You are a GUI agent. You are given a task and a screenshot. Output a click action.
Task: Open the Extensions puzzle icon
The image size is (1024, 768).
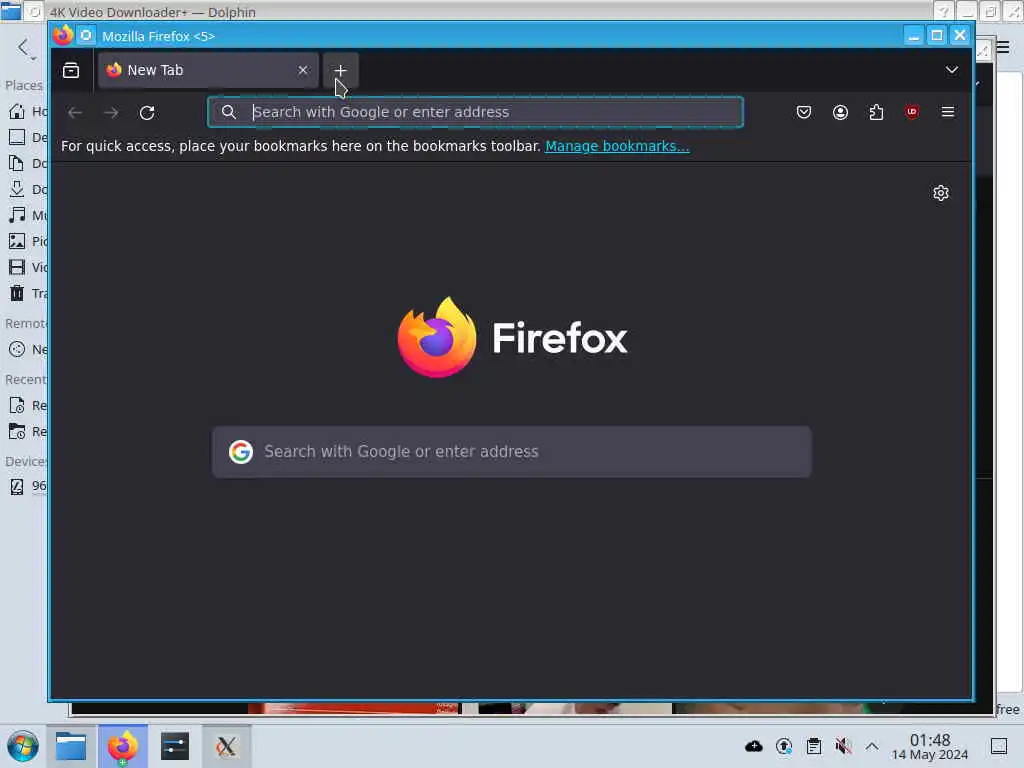point(876,112)
